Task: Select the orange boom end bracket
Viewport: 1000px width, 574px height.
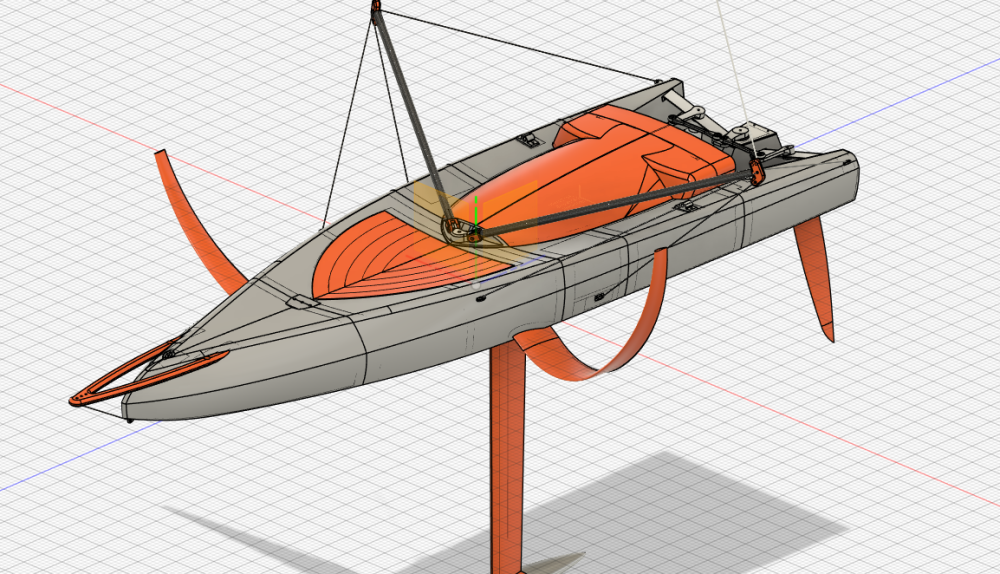Action: click(756, 173)
